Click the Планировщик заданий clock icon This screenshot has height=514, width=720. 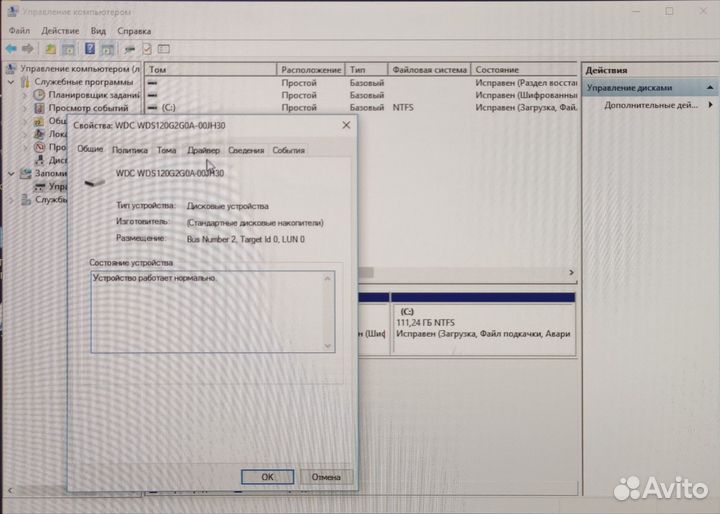[x=39, y=95]
